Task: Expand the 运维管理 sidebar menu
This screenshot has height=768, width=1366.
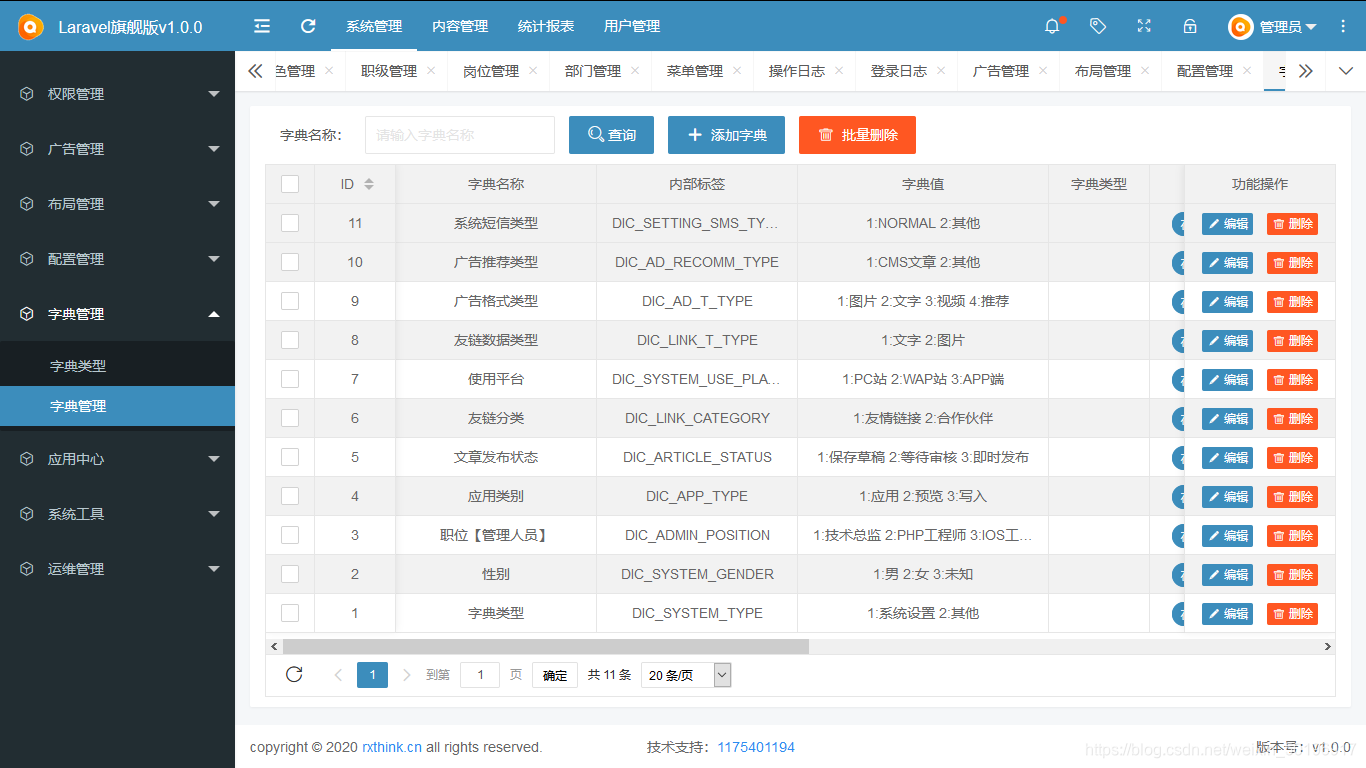Action: click(117, 569)
